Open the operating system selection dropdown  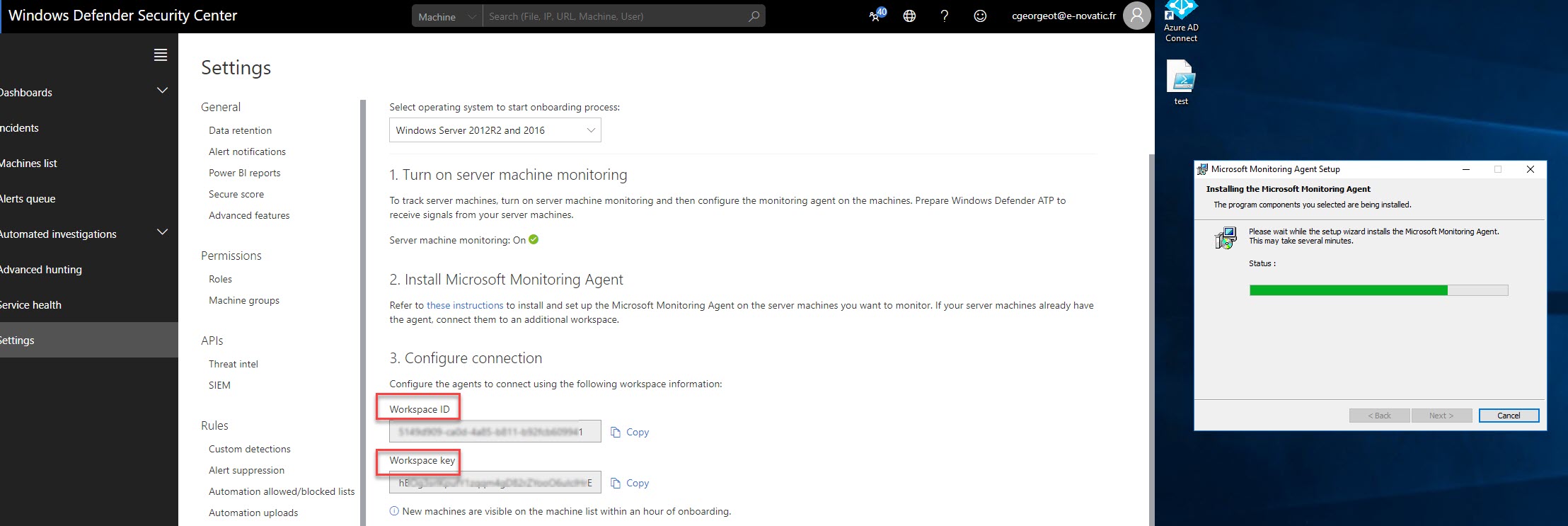[x=495, y=130]
